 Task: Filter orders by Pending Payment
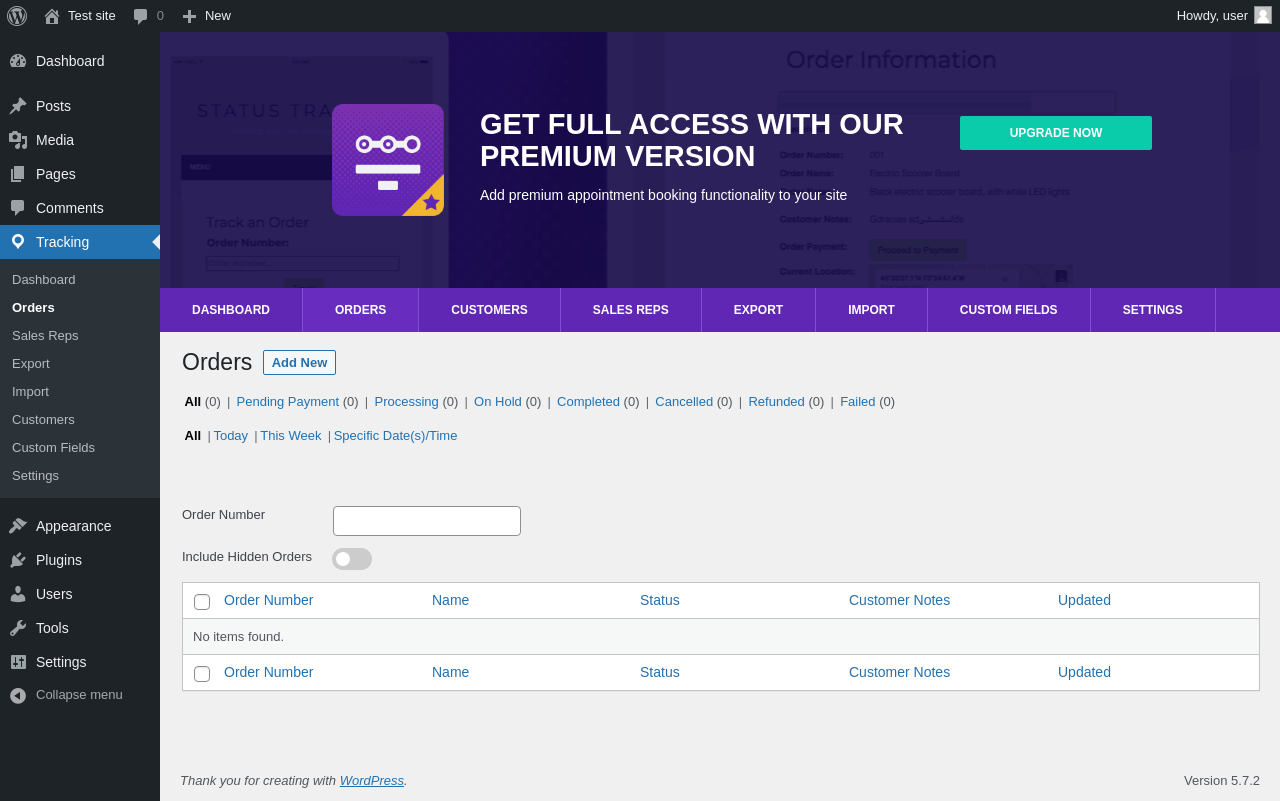click(287, 402)
